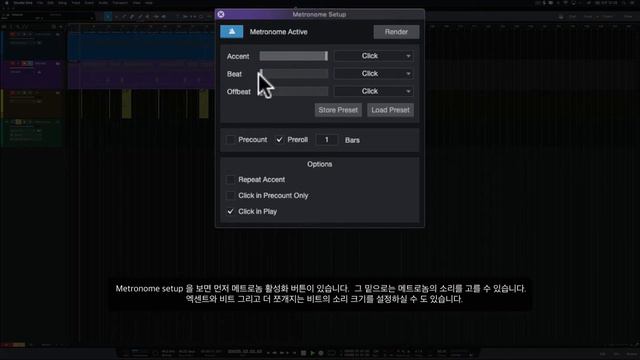Screen dimensions: 640x360
Task: Select the Arrow tool in main toolbar
Action: click(108, 17)
